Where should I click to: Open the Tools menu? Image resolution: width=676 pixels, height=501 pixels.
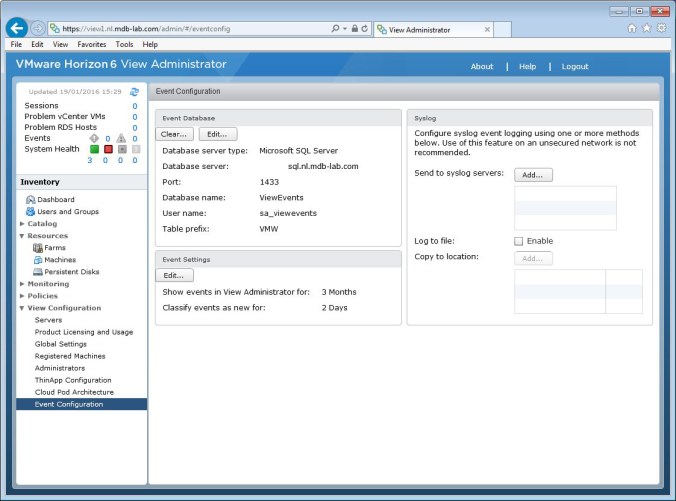[124, 45]
